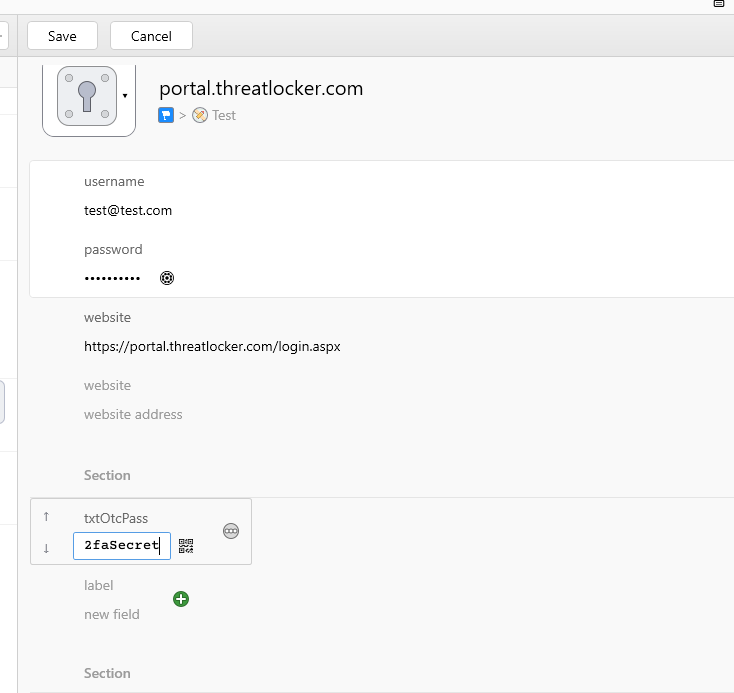The width and height of the screenshot is (734, 693).
Task: Open the item icon dropdown arrow
Action: pos(125,96)
